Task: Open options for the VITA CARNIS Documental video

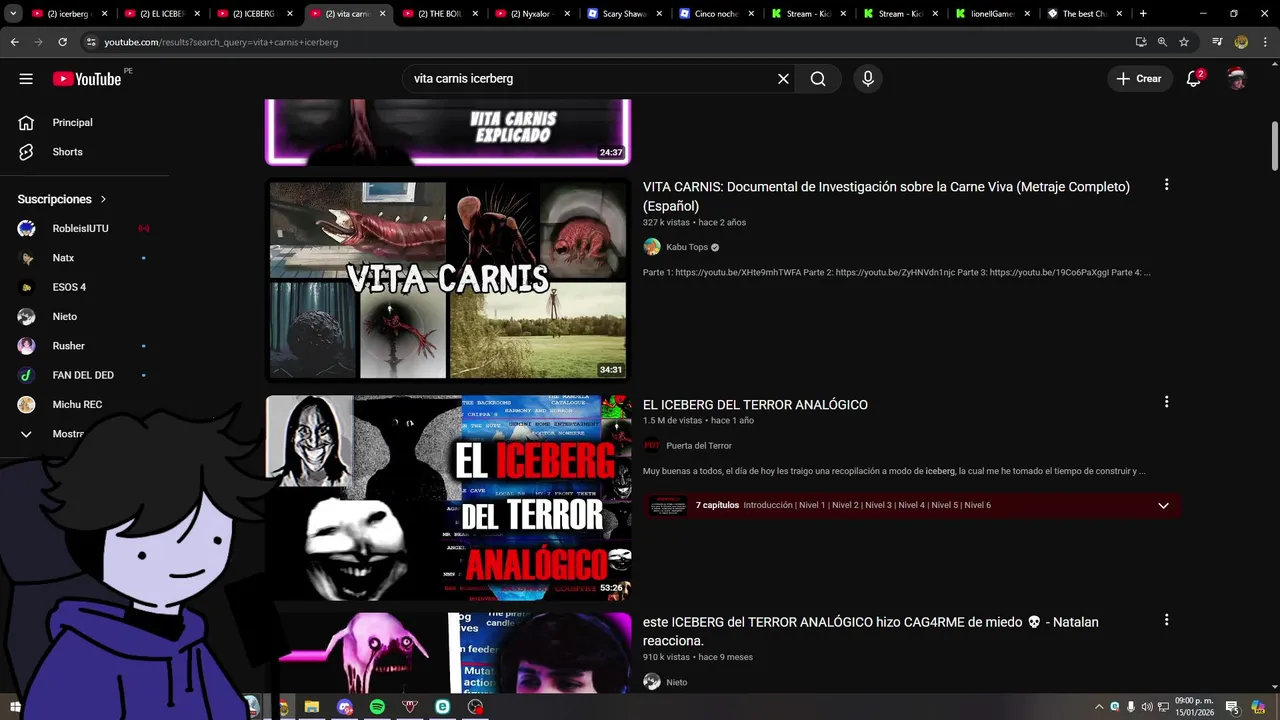Action: (x=1166, y=185)
